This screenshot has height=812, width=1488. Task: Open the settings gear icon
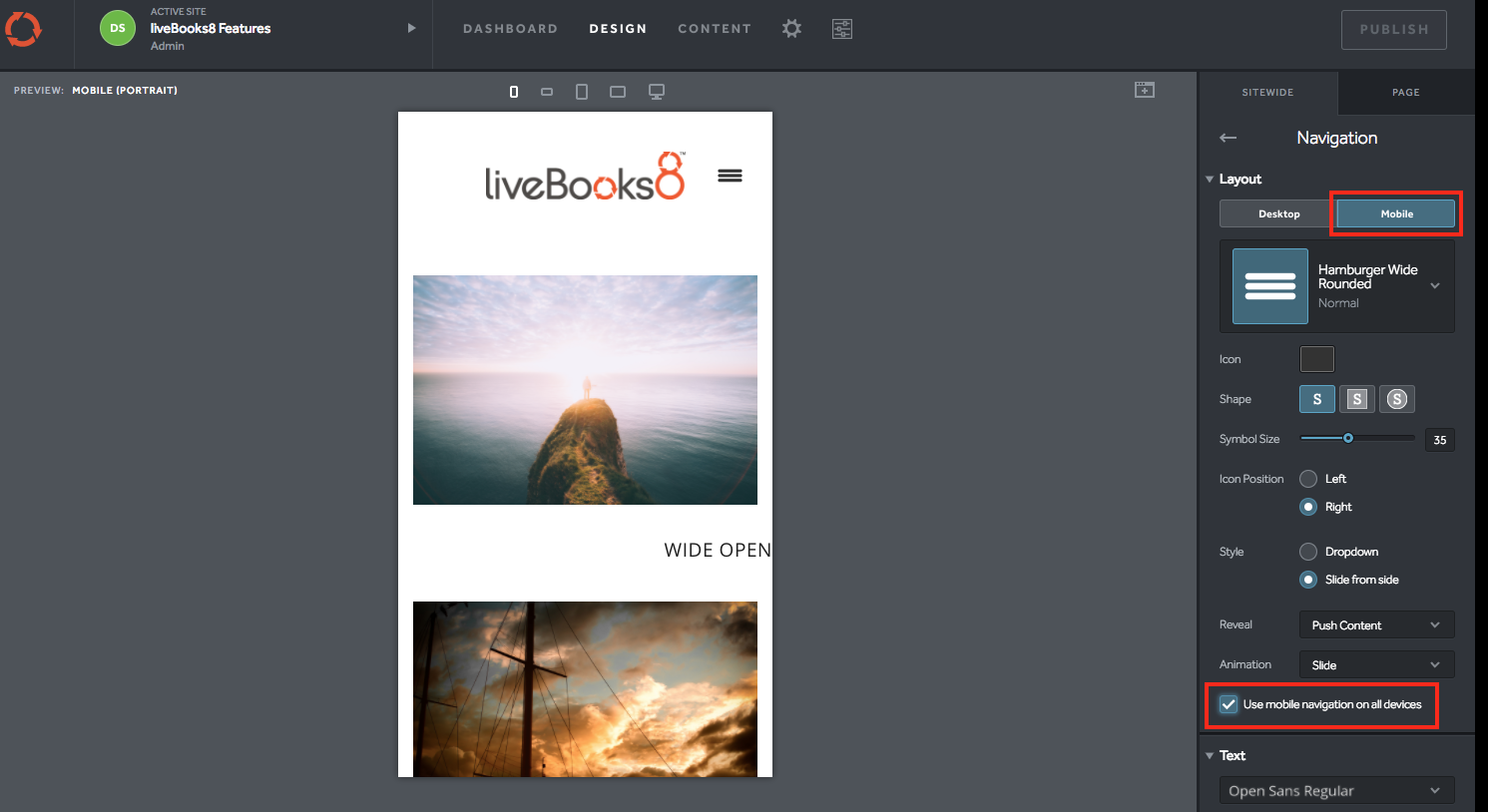(x=791, y=29)
